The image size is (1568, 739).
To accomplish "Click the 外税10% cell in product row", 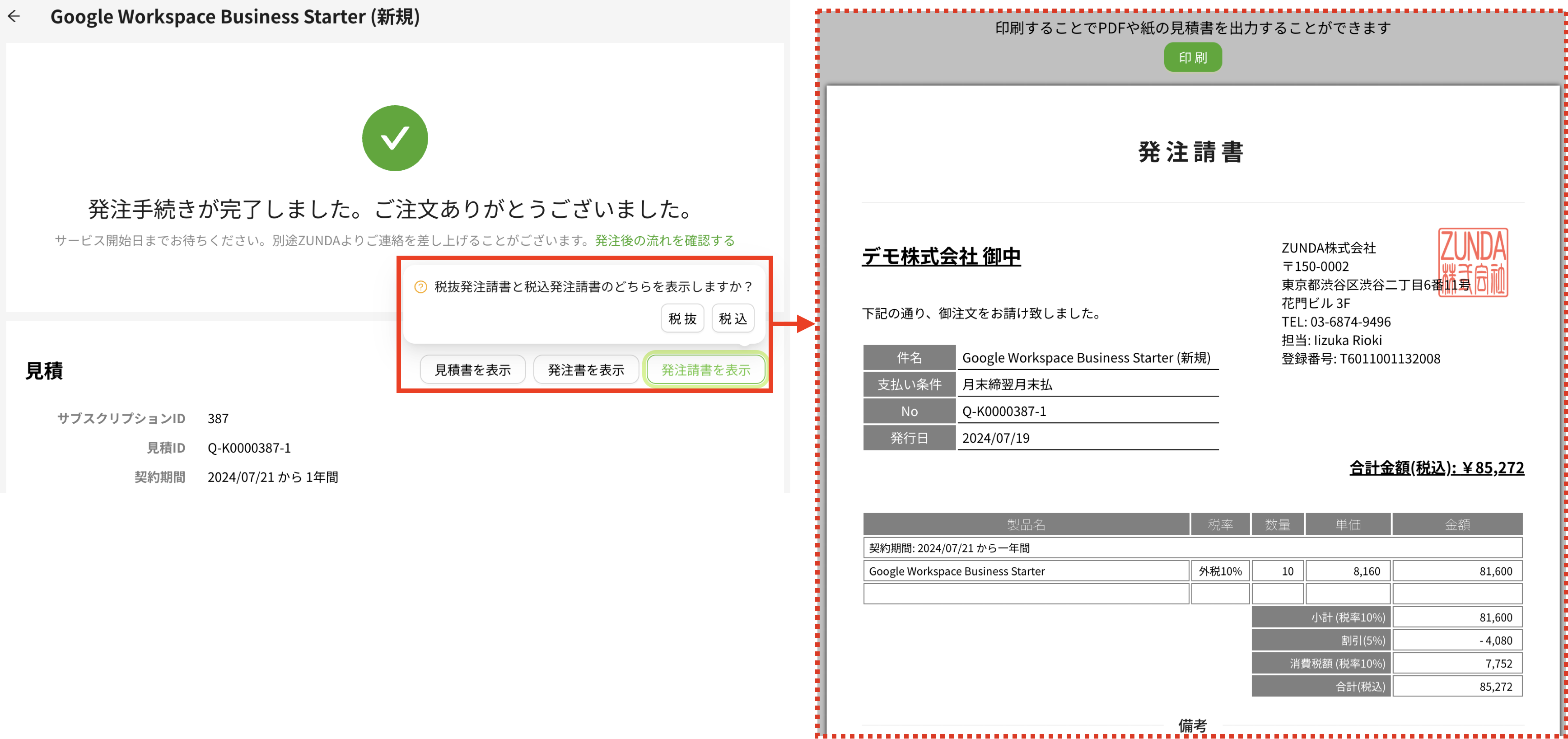I will [1220, 571].
